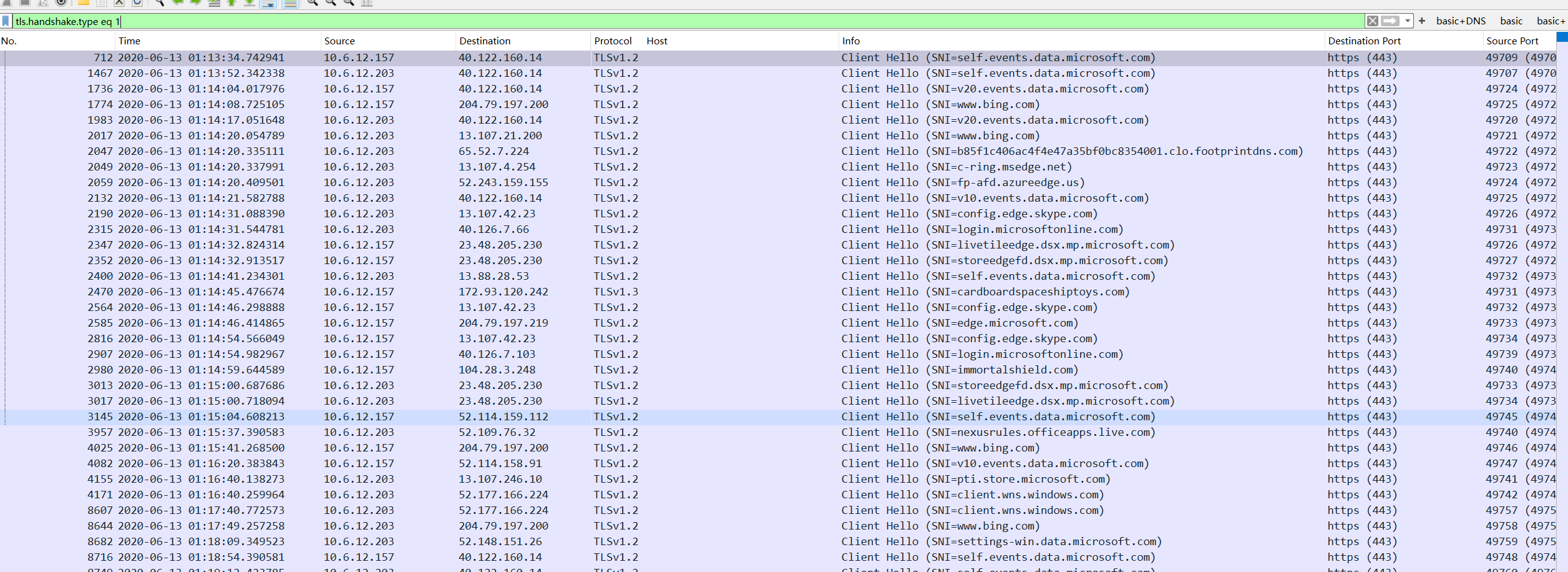Sort by the Destination Port column
The height and width of the screenshot is (572, 1568).
click(x=1364, y=41)
